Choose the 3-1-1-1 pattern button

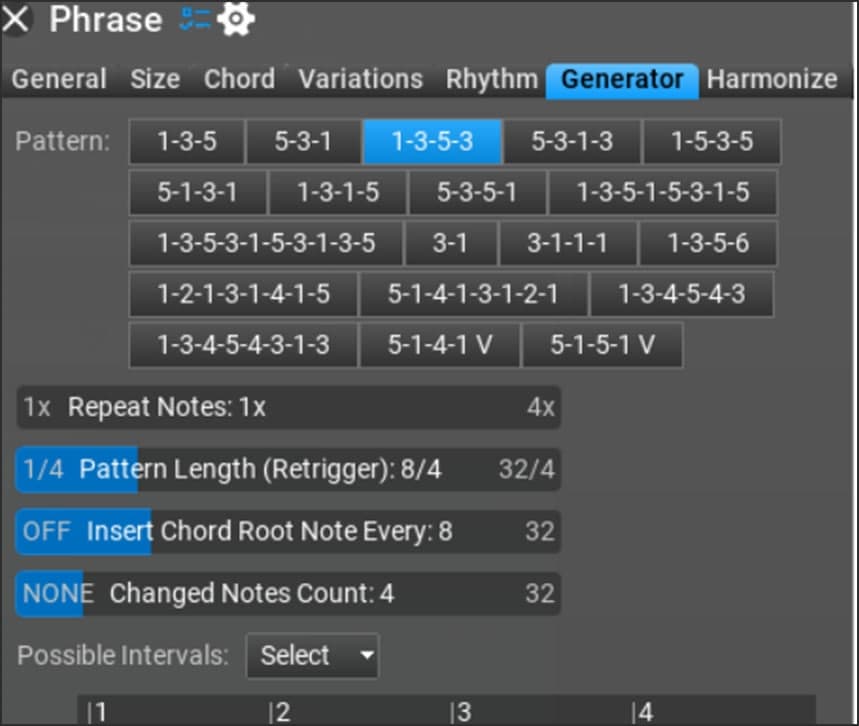(x=567, y=243)
